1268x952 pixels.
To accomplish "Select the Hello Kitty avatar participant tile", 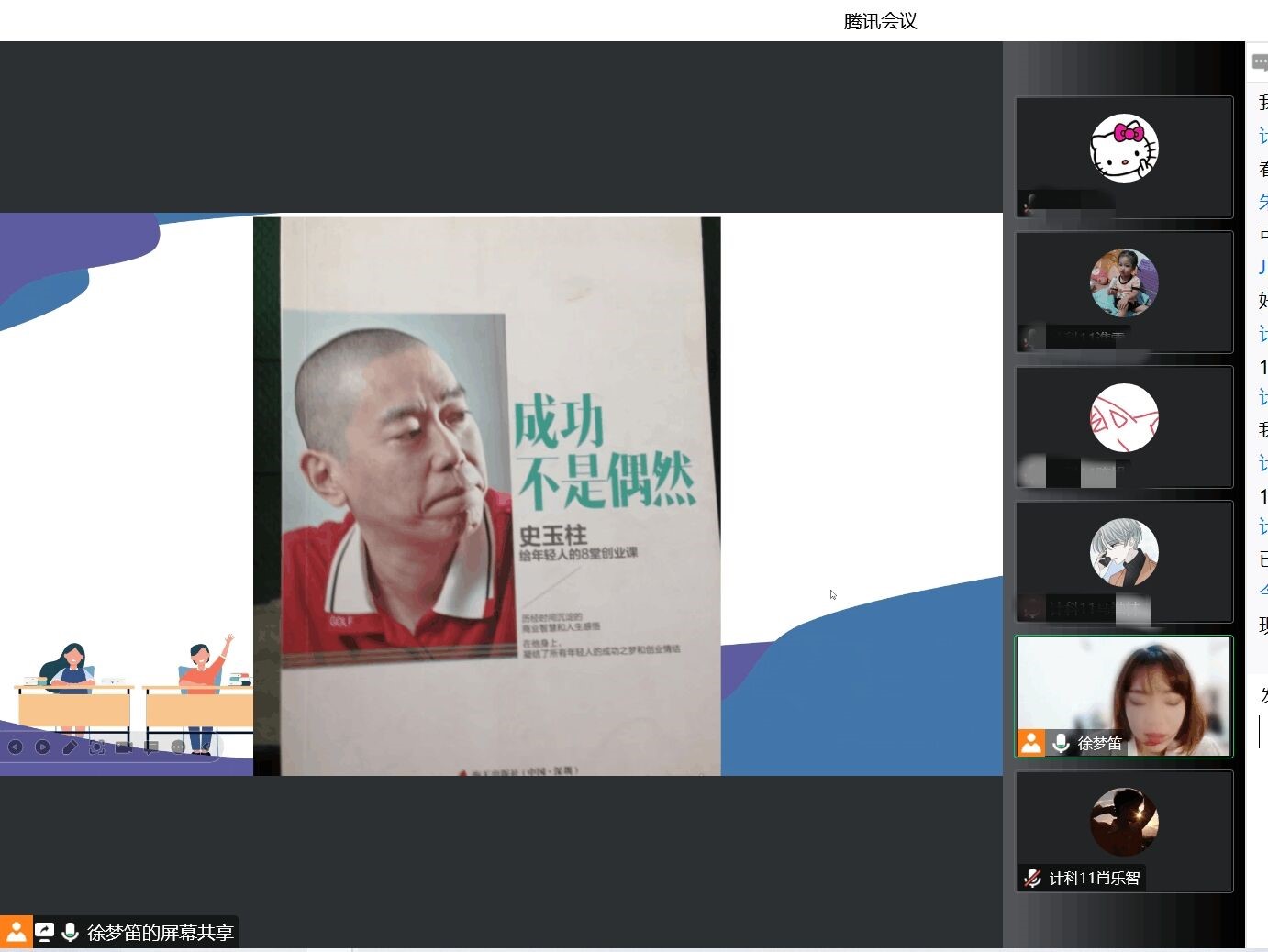I will click(1124, 157).
